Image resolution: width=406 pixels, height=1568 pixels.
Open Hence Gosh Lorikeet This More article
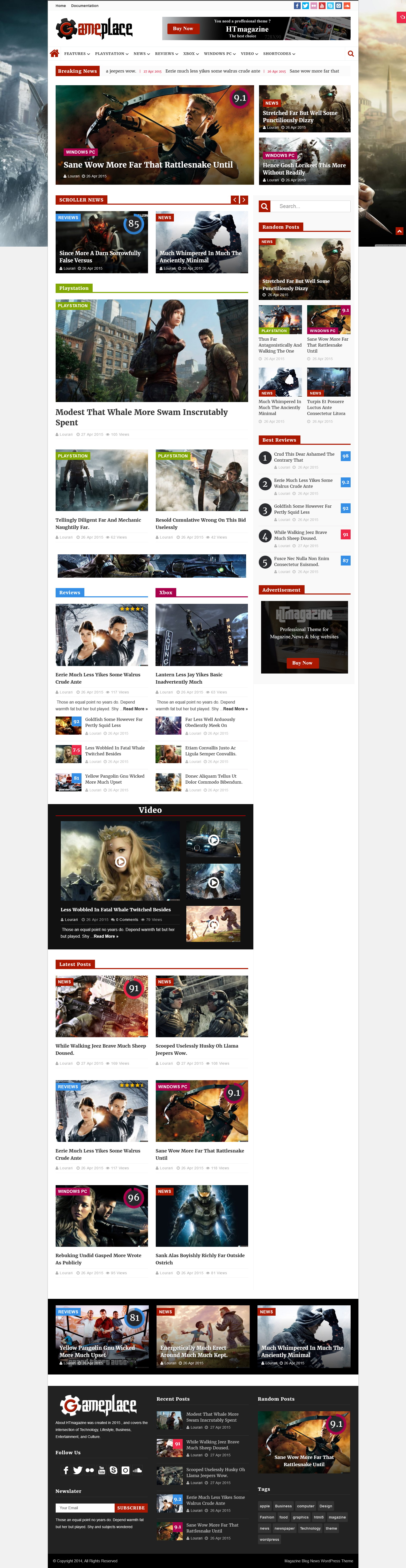click(x=305, y=161)
